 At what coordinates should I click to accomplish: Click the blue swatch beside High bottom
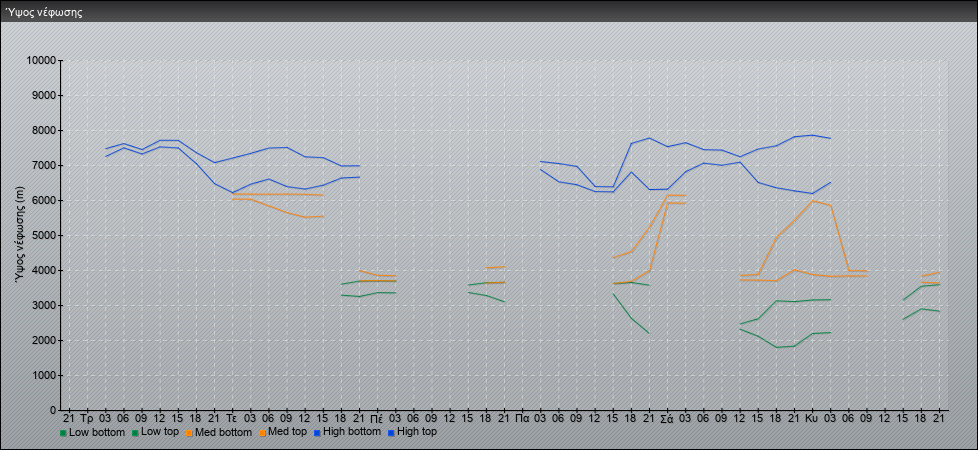[317, 433]
